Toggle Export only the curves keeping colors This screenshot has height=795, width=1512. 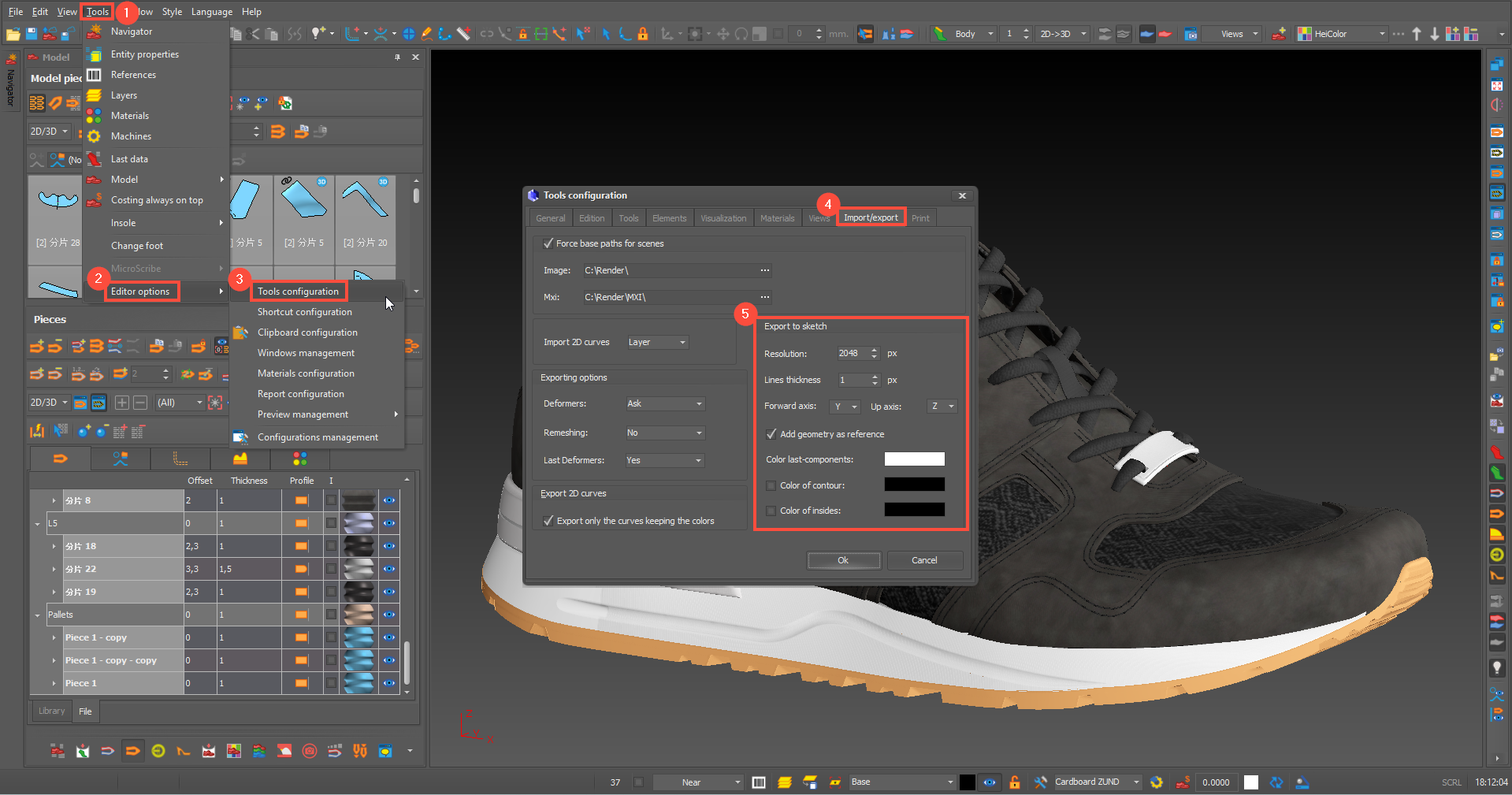point(548,521)
